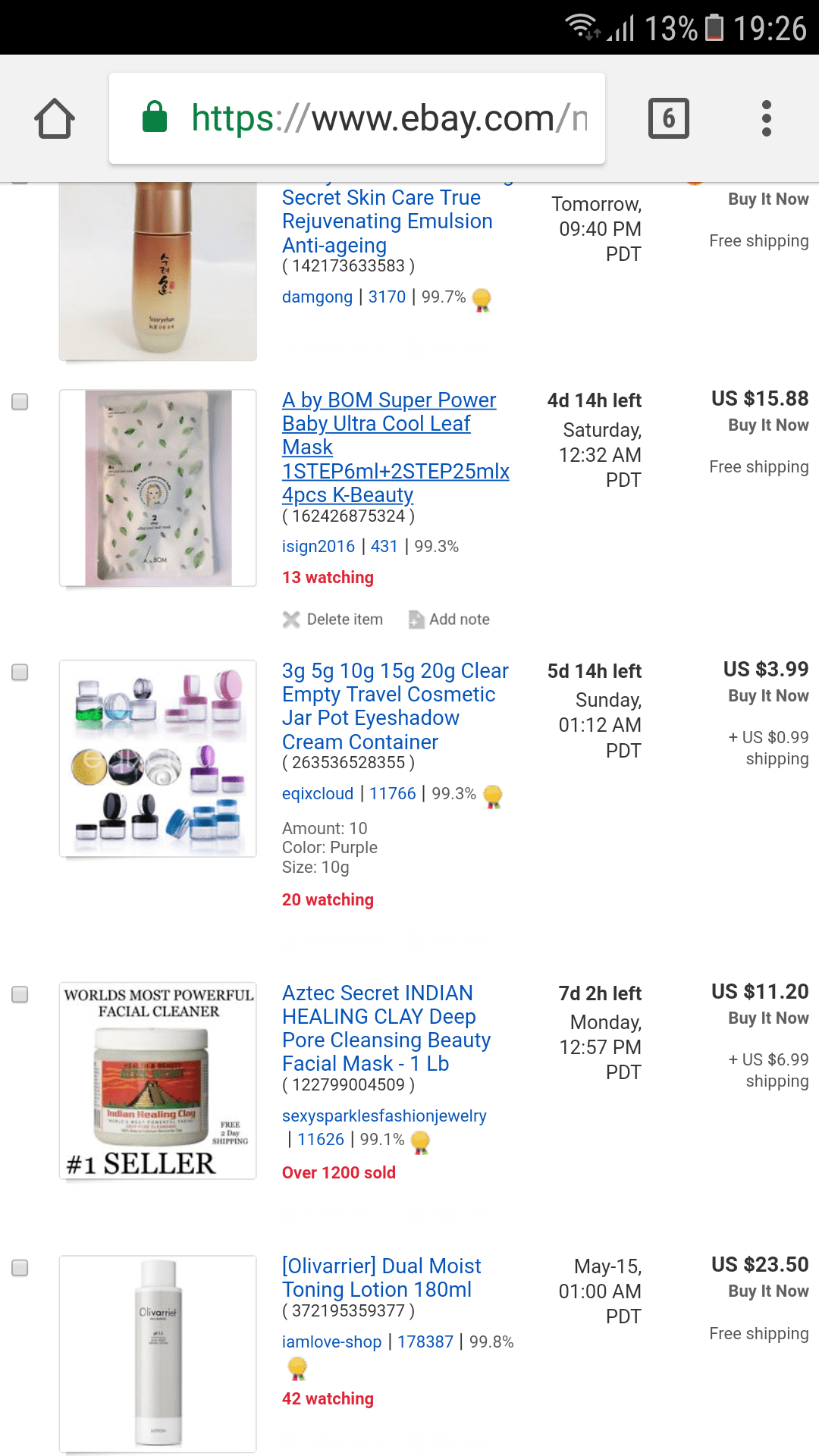819x1456 pixels.
Task: Open the clear cosmetic jars thumbnail image
Action: pos(158,758)
